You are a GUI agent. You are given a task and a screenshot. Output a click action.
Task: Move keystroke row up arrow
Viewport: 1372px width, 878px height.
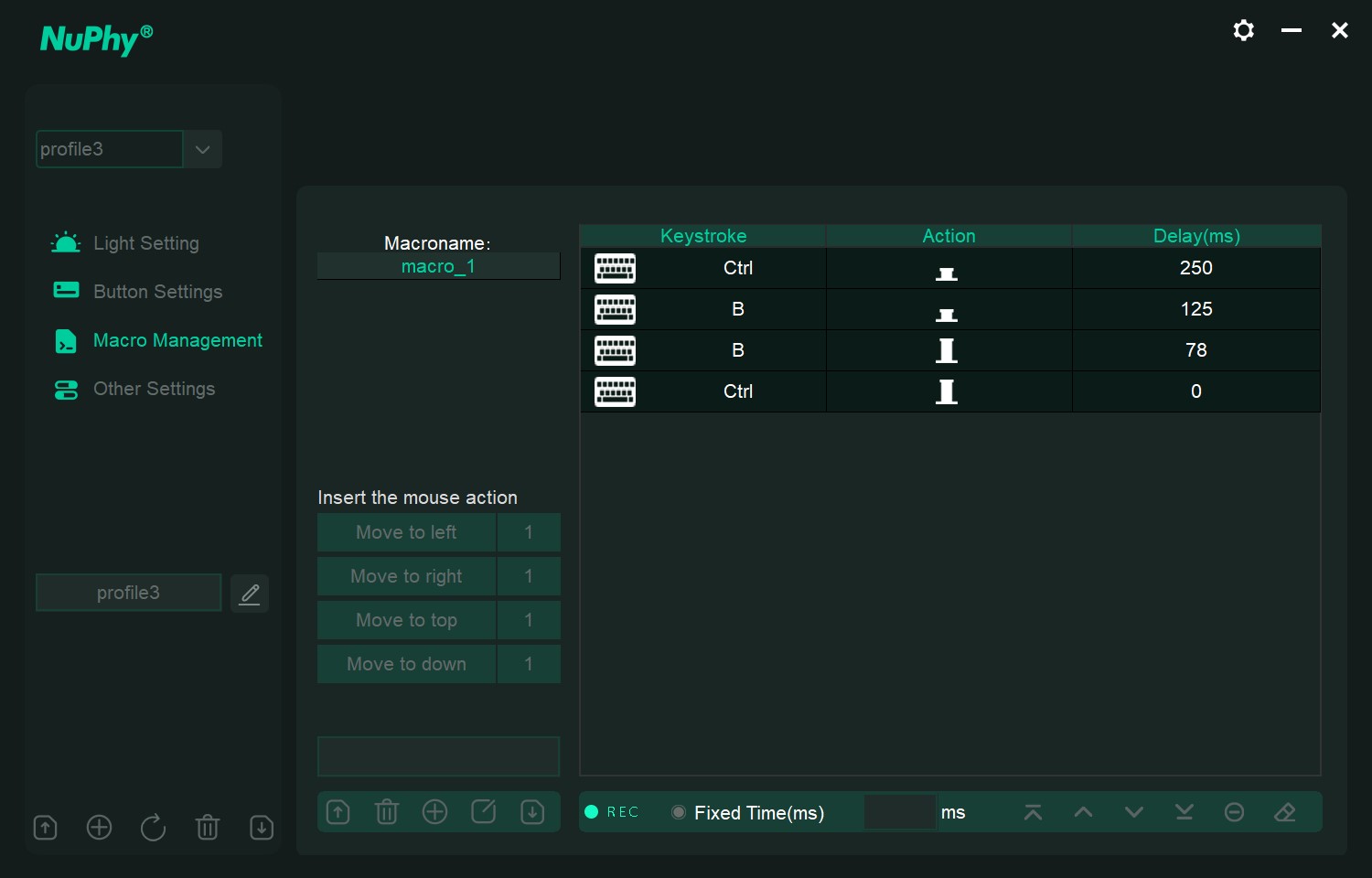coord(1083,812)
